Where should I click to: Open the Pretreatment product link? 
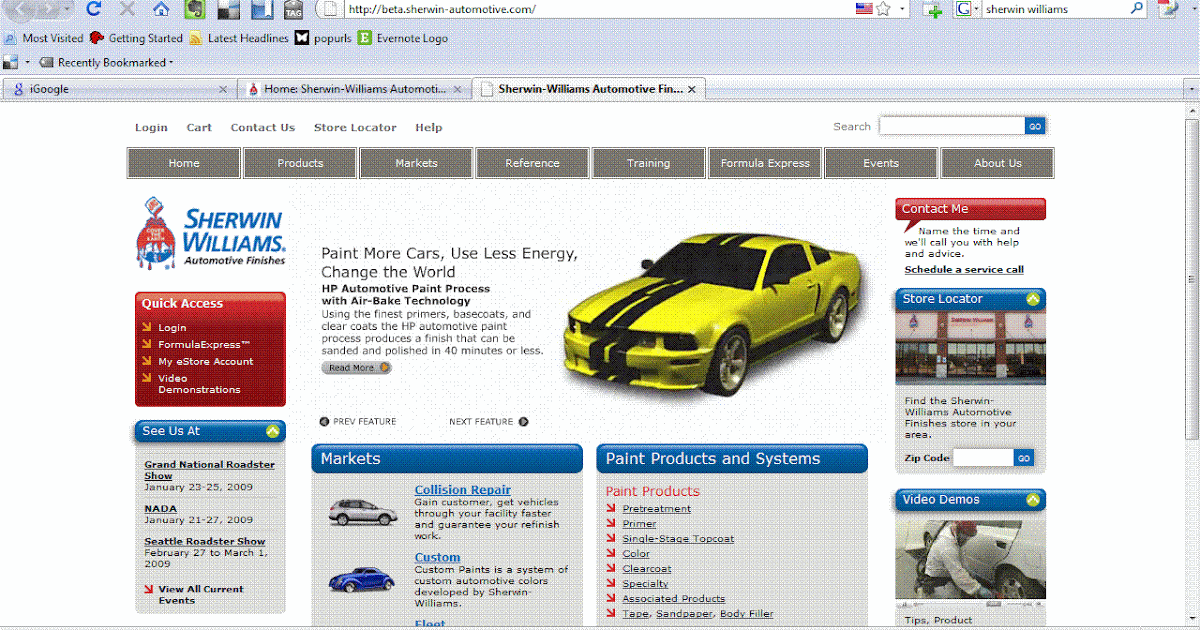[656, 508]
